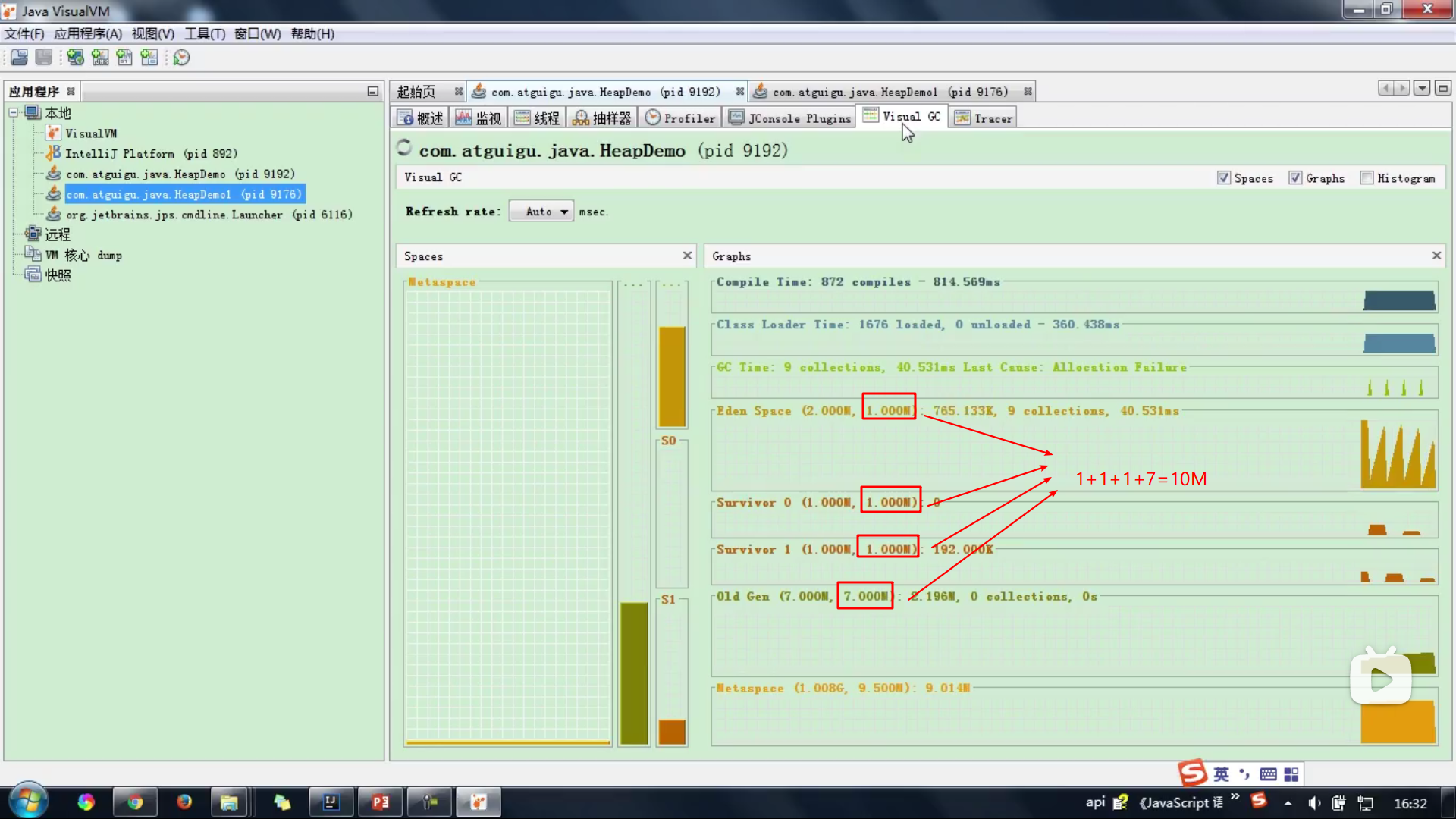Open the 工具(T) menu
This screenshot has width=1456, height=819.
tap(205, 34)
